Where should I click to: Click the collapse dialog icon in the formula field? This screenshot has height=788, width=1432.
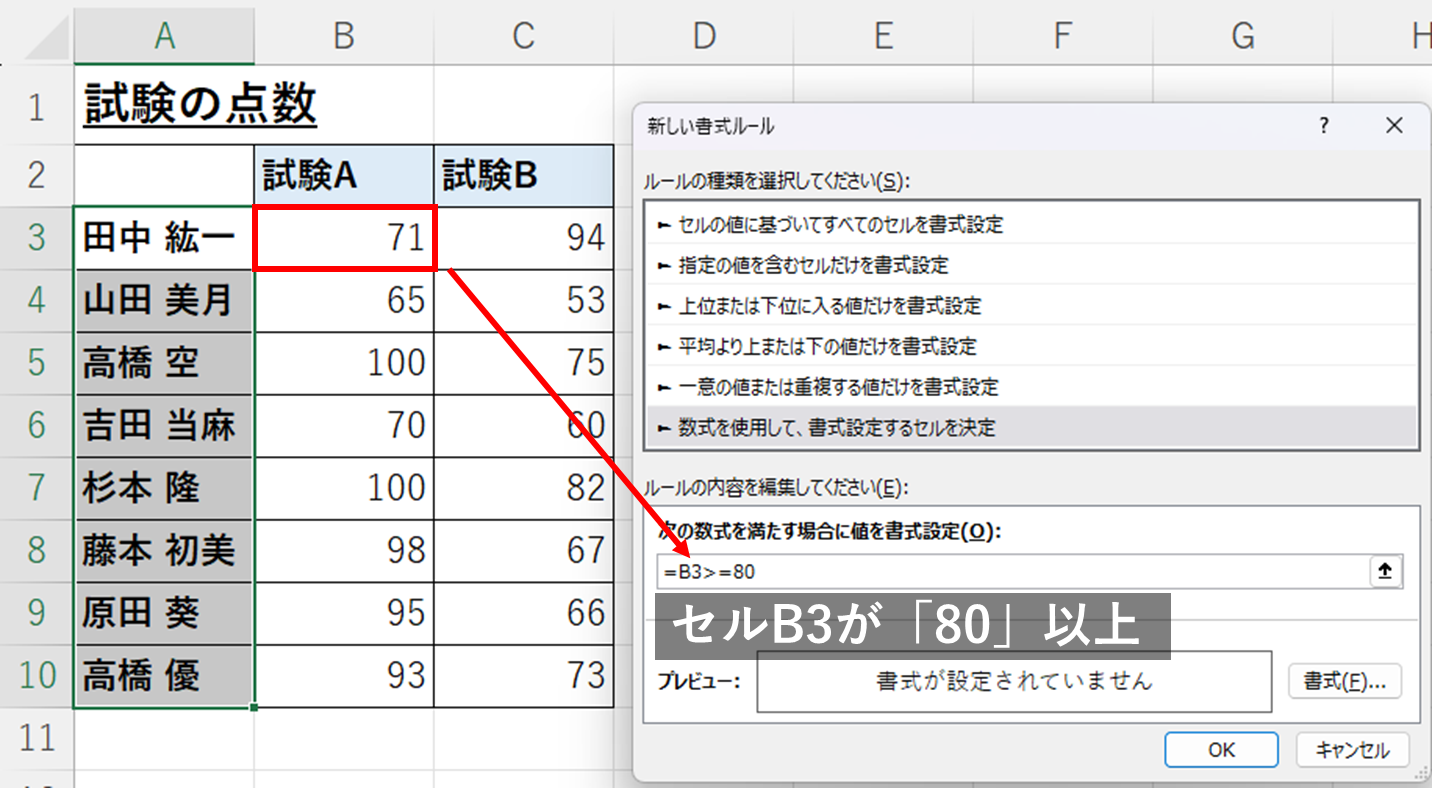tap(1385, 572)
